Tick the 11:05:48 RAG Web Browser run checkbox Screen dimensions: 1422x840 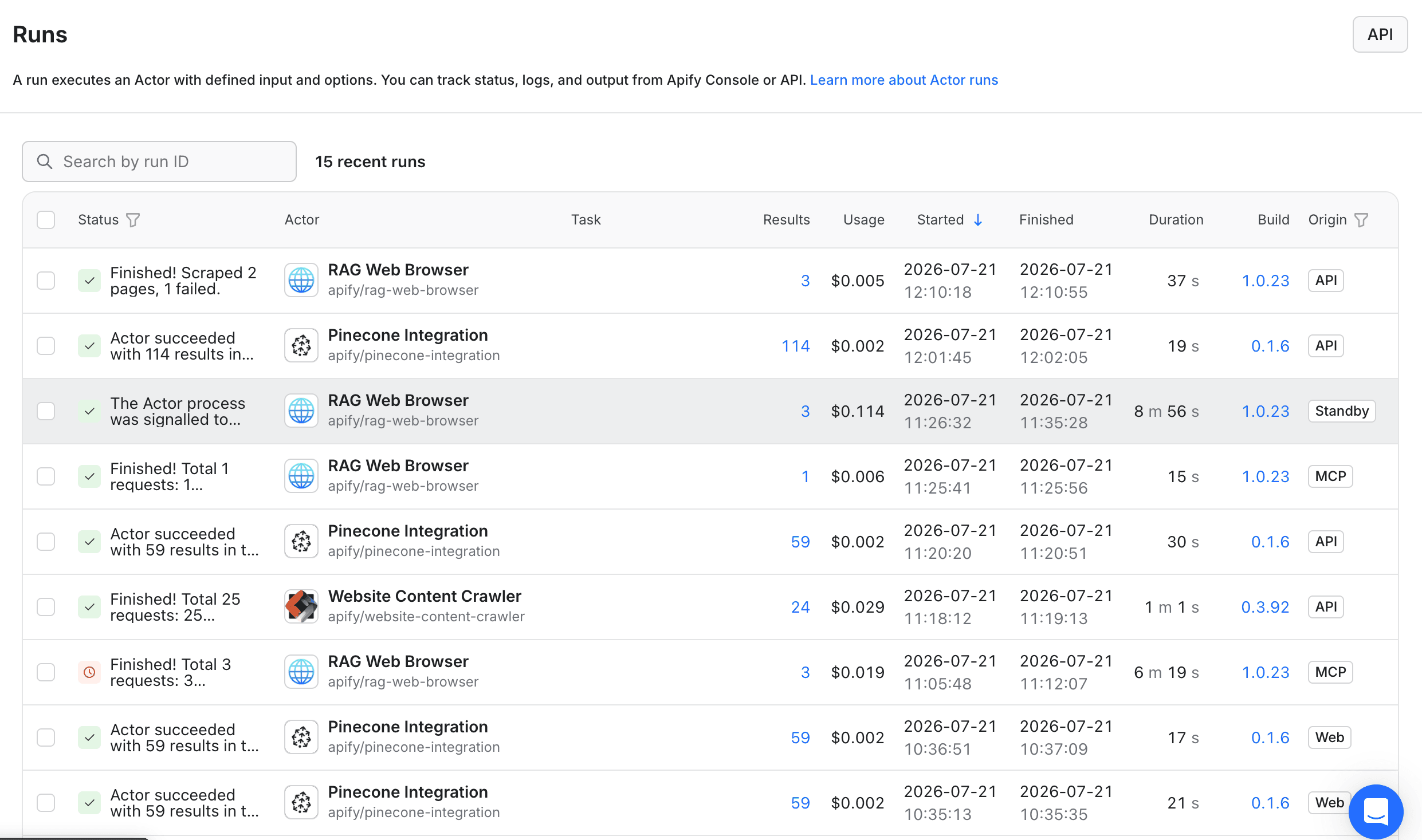point(46,672)
